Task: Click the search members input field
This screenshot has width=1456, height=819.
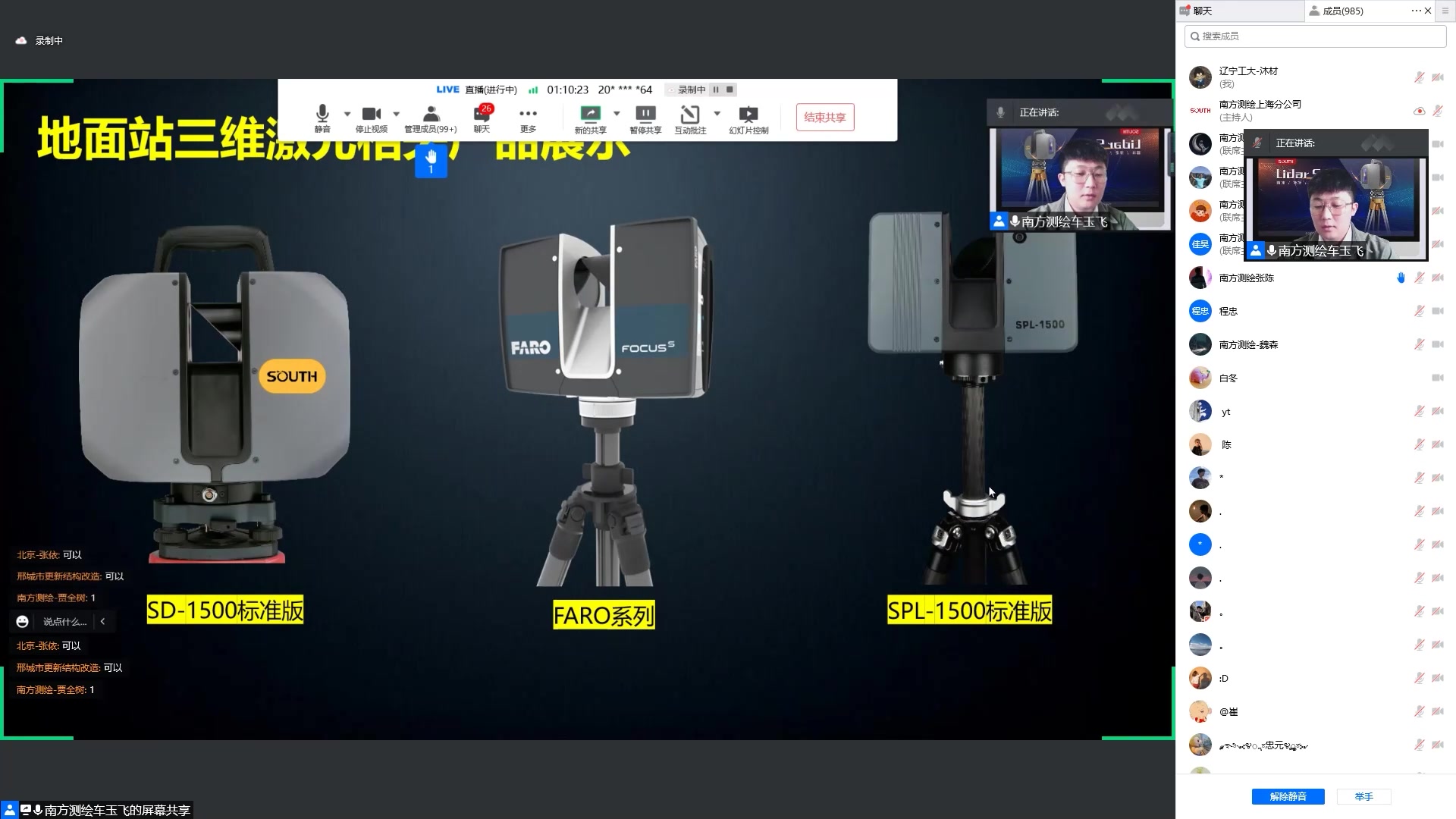Action: [x=1316, y=36]
